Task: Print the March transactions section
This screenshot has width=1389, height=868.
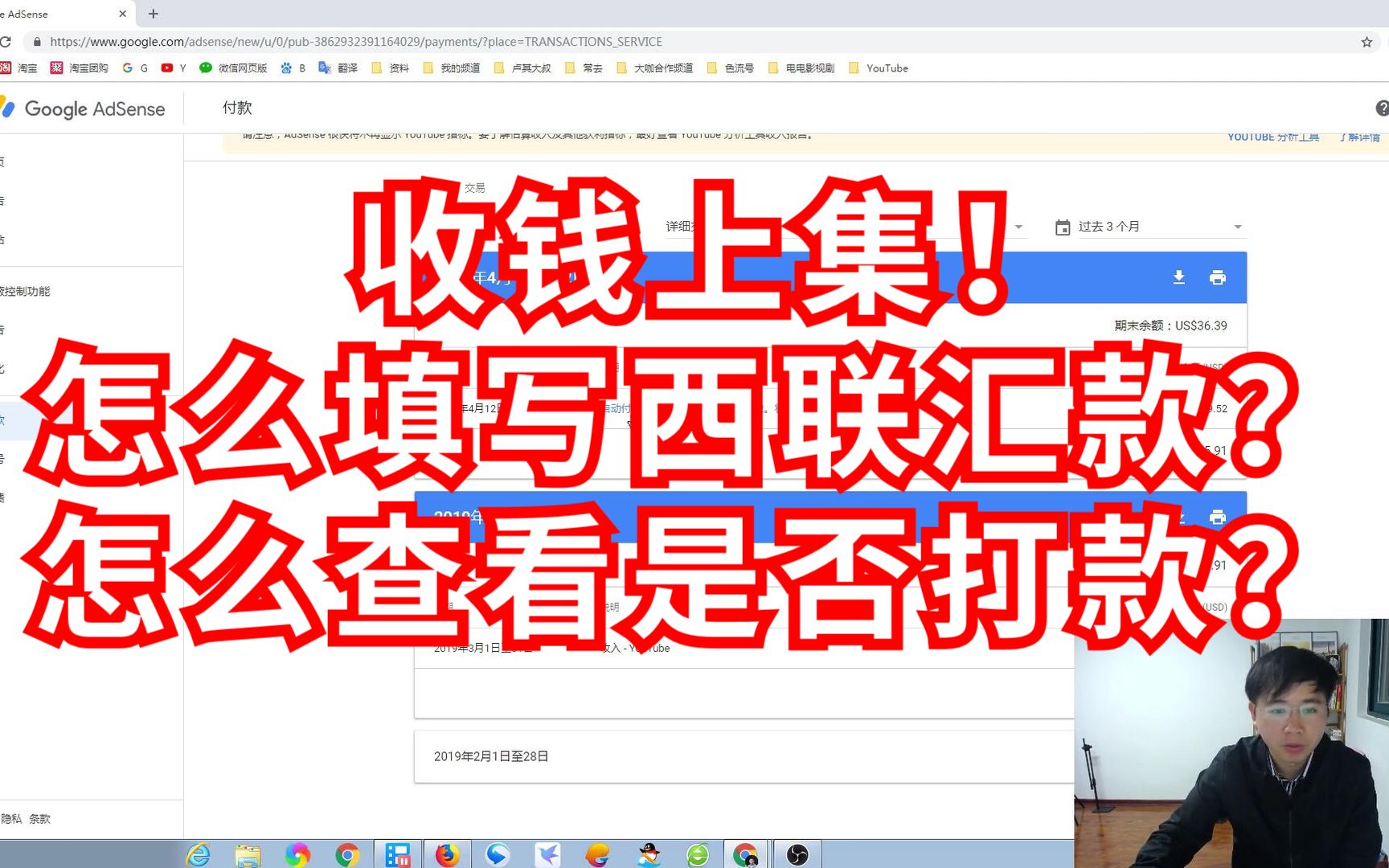Action: tap(1218, 517)
